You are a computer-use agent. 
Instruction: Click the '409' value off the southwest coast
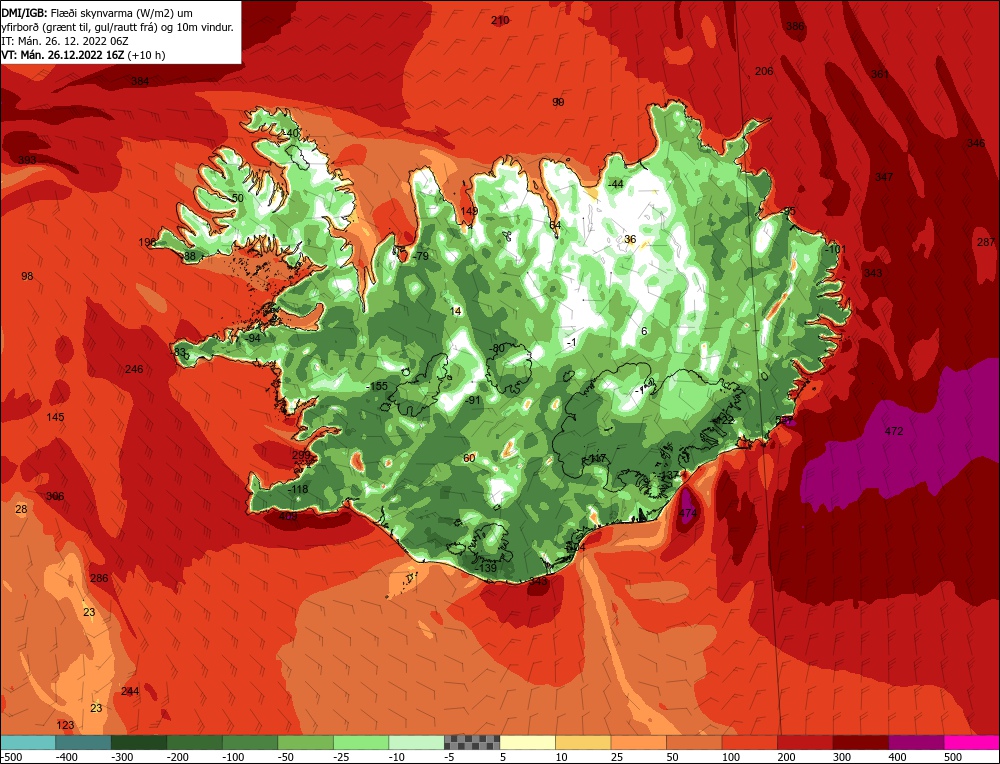(x=288, y=516)
